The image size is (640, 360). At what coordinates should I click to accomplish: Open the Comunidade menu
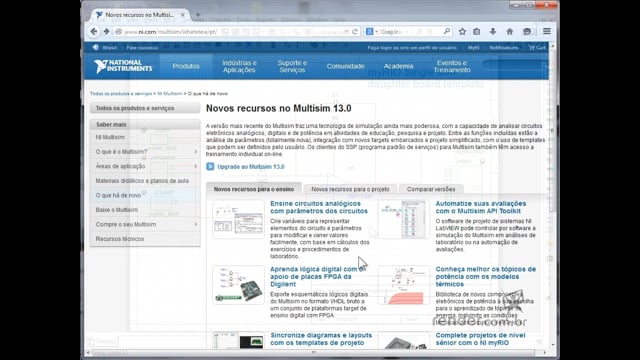pos(345,66)
